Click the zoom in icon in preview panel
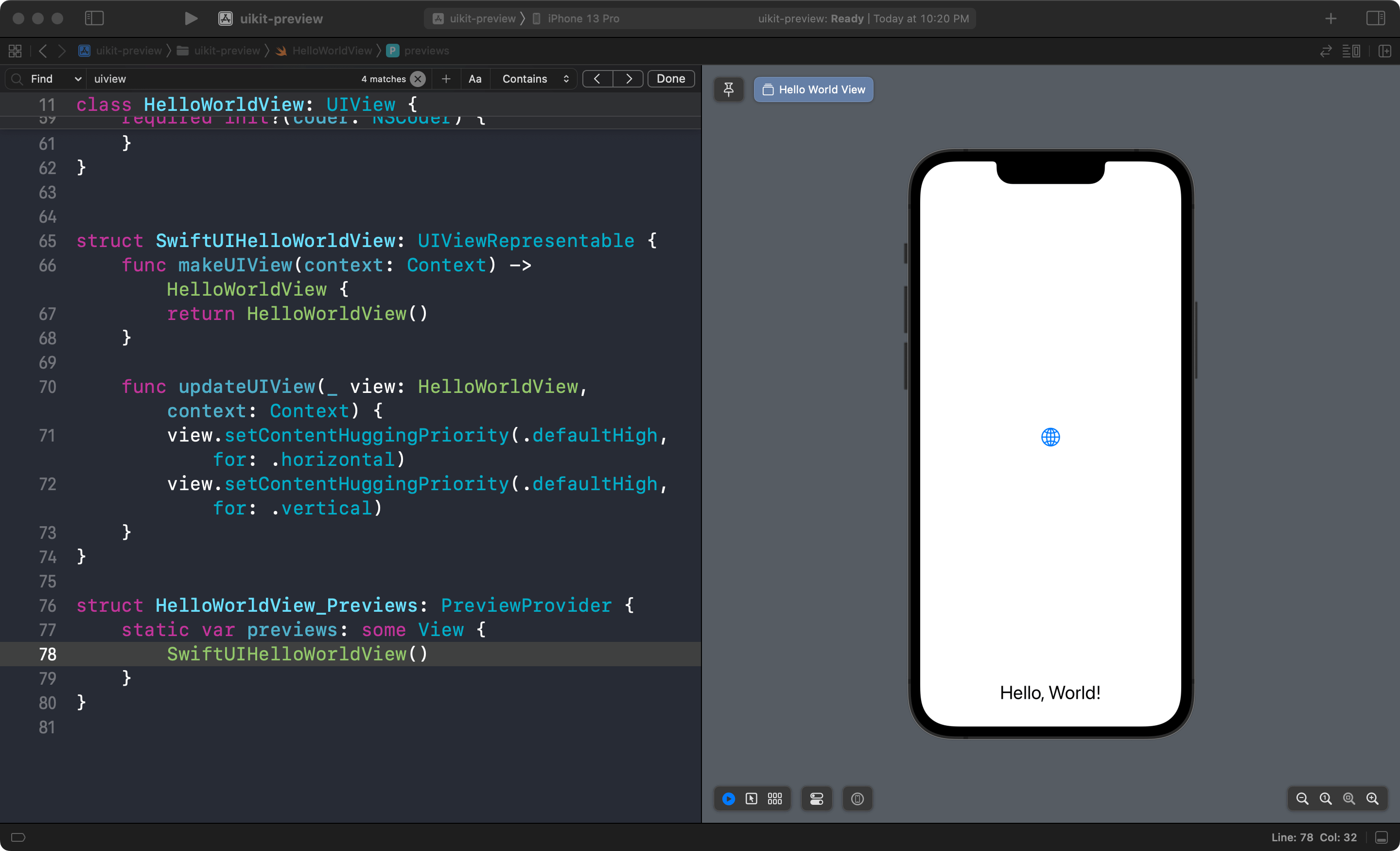Screen dimensions: 1400x851 (x=1375, y=798)
